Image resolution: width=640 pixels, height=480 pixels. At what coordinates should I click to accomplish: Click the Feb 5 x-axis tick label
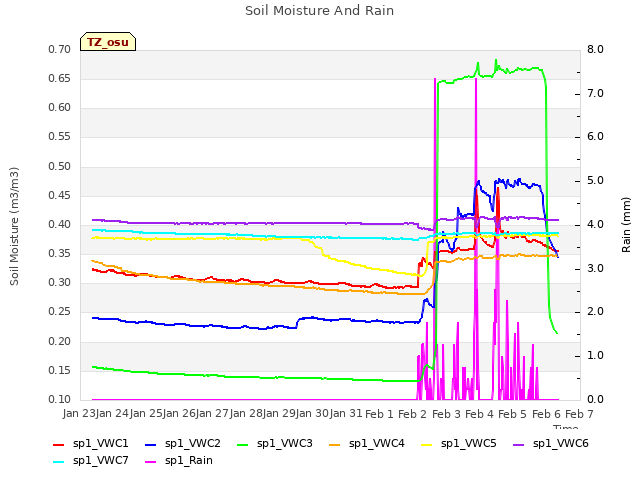(x=513, y=414)
